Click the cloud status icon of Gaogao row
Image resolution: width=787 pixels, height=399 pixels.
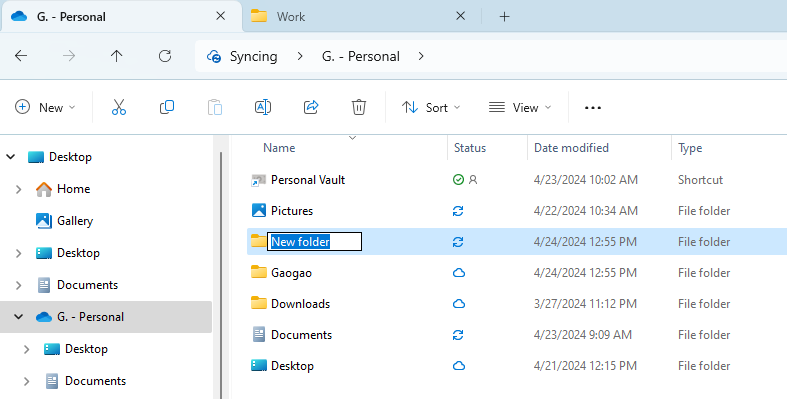pos(459,273)
